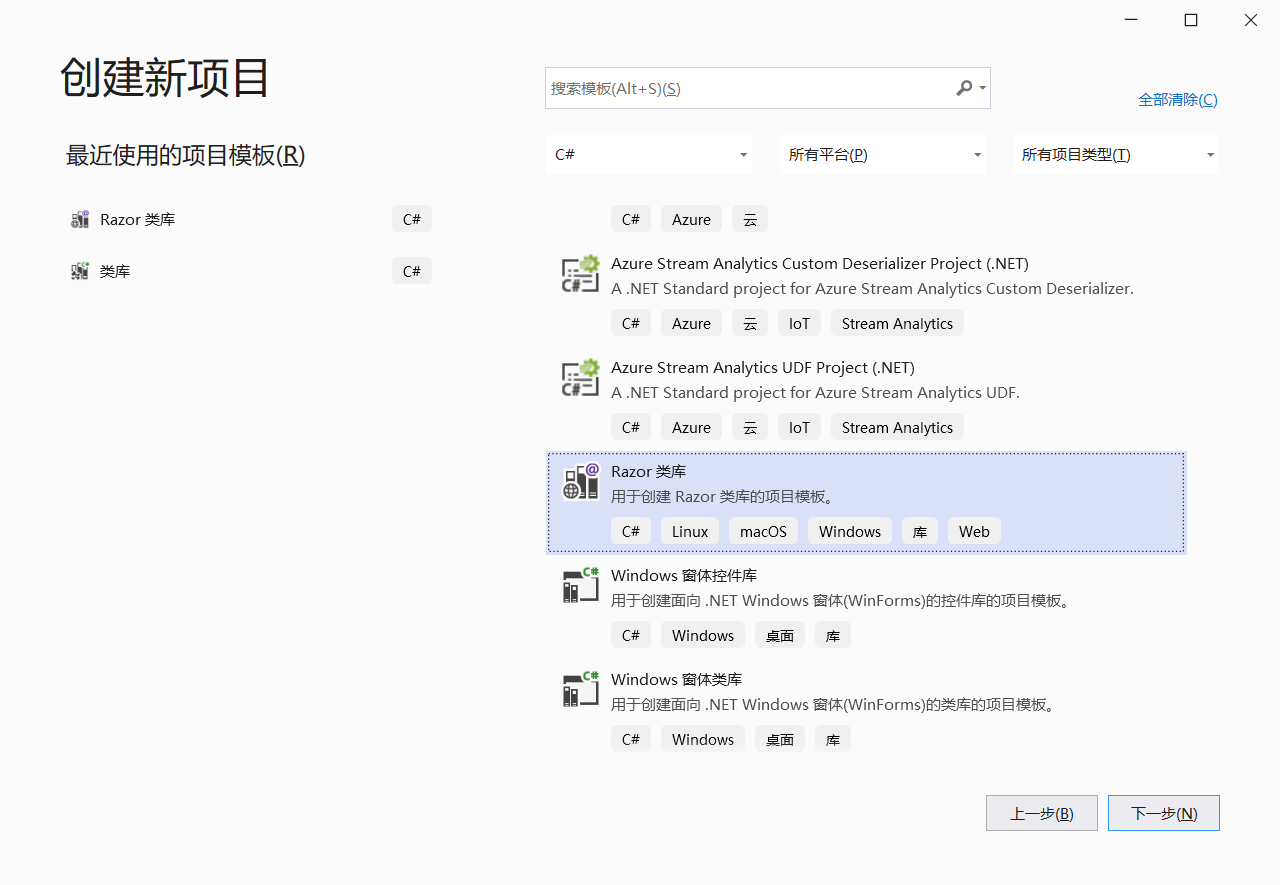Click the 全部清除 link
Image resolution: width=1280 pixels, height=885 pixels.
click(1177, 100)
